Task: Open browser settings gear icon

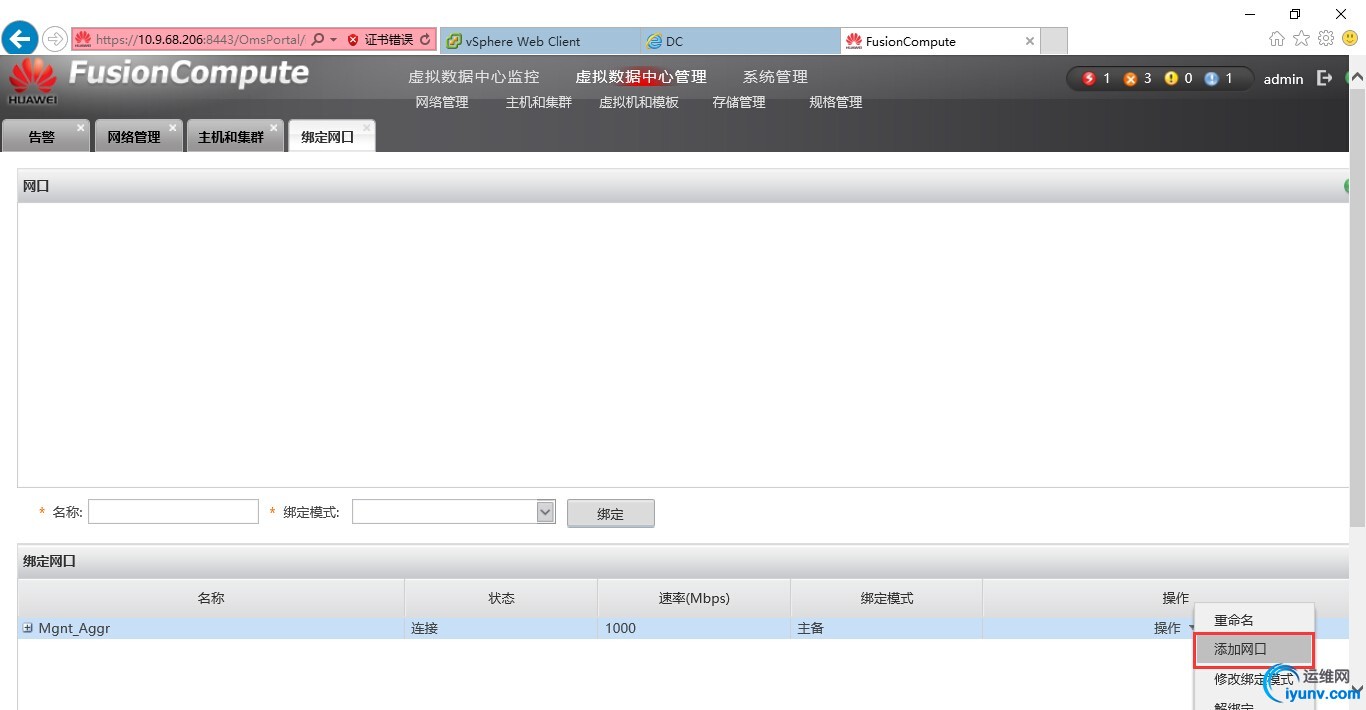Action: (x=1326, y=38)
